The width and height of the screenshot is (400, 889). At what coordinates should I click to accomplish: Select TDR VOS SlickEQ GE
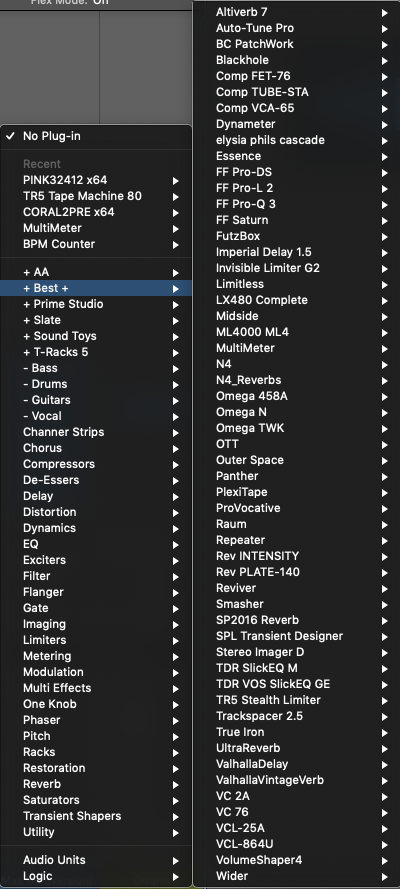(296, 684)
